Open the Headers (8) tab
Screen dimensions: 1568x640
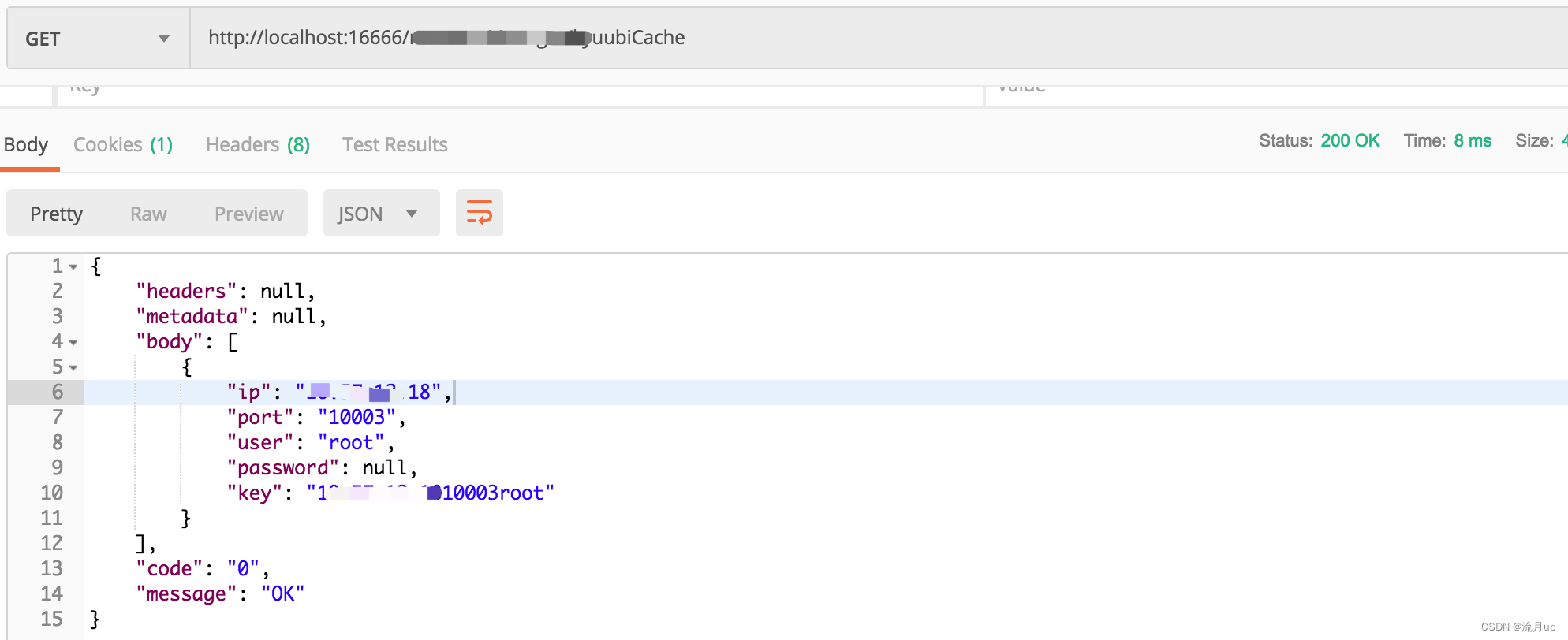coord(258,145)
